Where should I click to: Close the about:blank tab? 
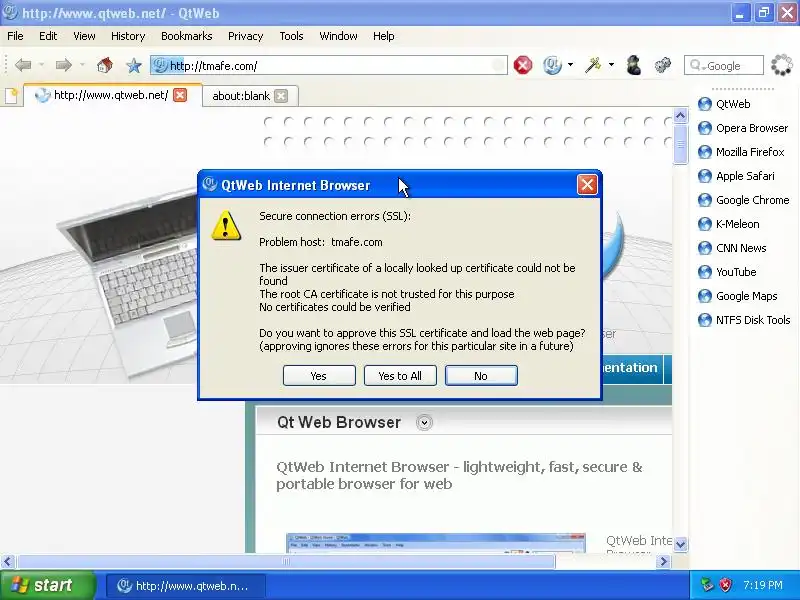[281, 96]
